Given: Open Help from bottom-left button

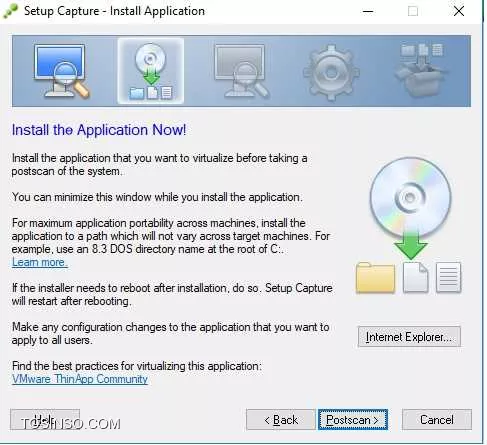Looking at the screenshot, I should (x=45, y=420).
